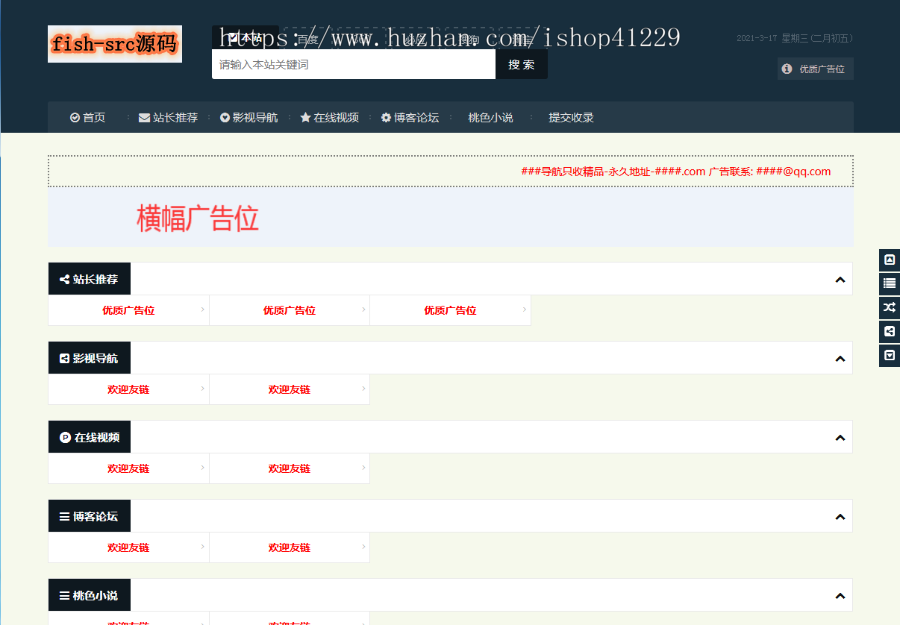Click the 2021-3-17 星期三 date text

794,38
